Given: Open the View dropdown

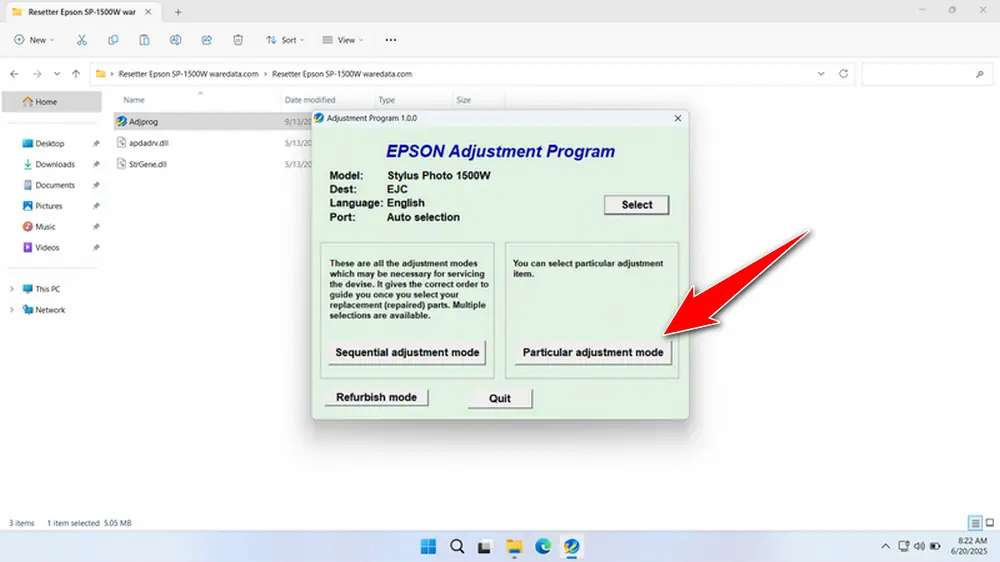Looking at the screenshot, I should 342,40.
